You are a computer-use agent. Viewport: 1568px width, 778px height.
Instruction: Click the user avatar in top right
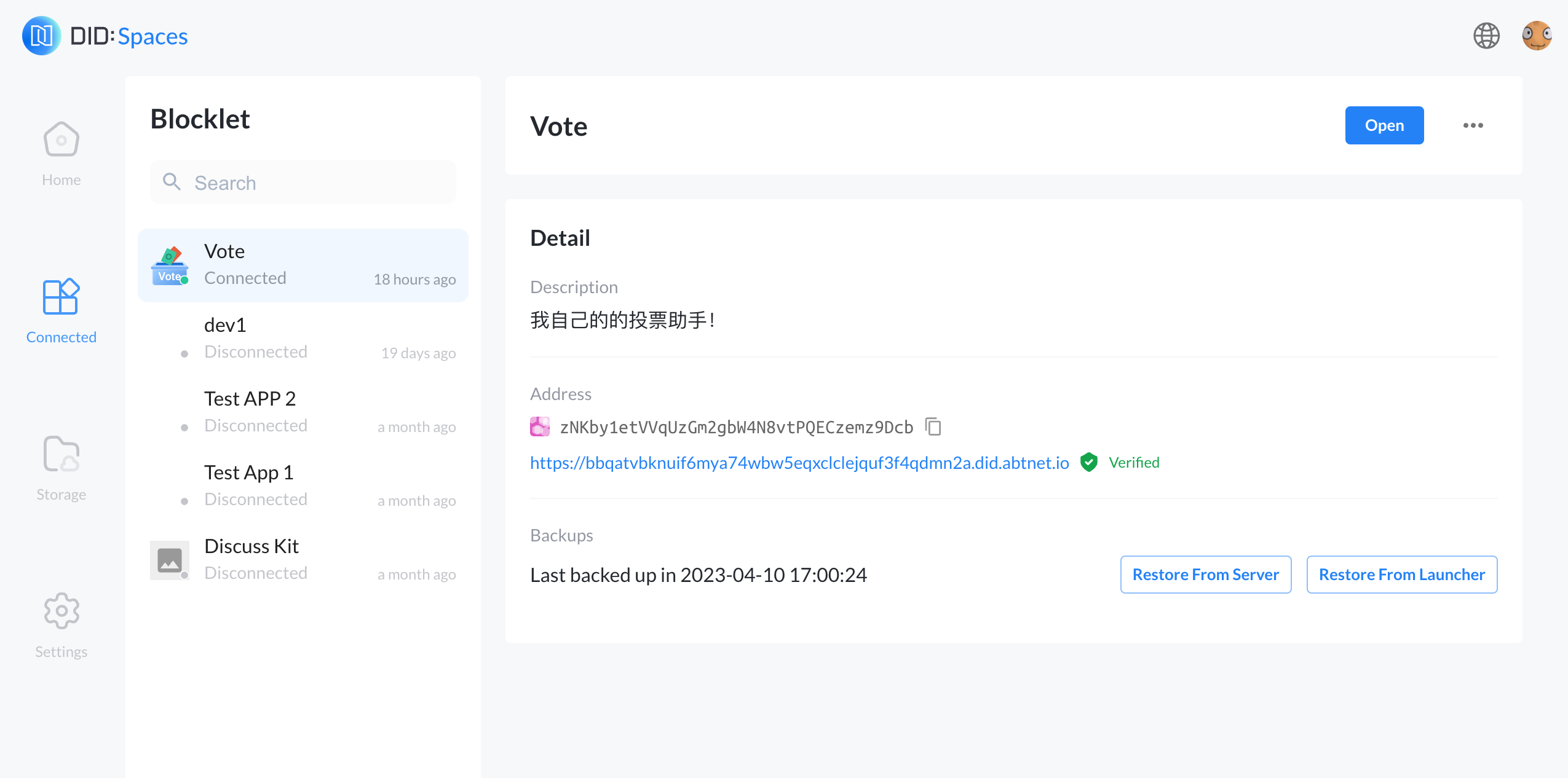pyautogui.click(x=1536, y=36)
